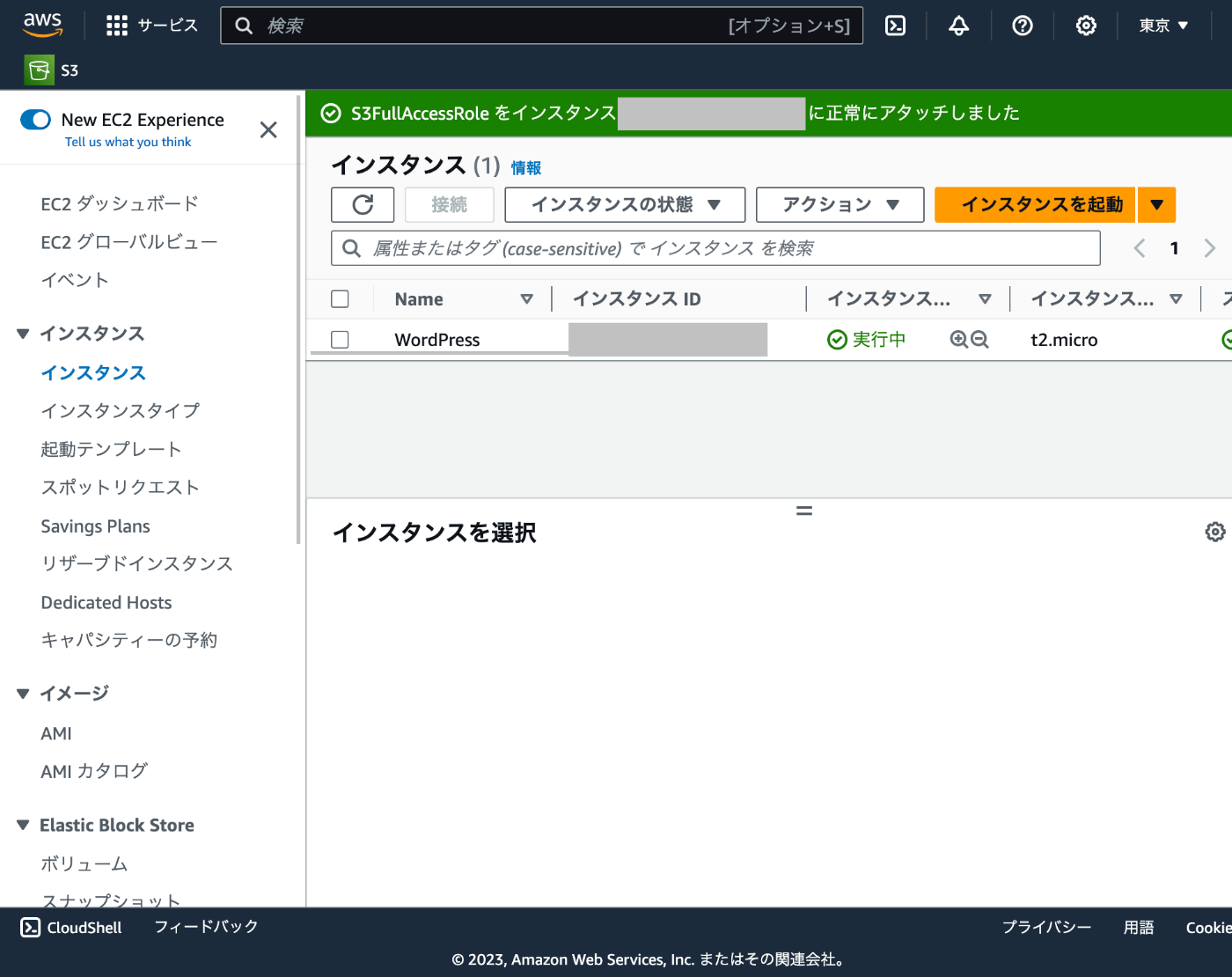The image size is (1232, 977).
Task: Collapse the Elastic Block Store section
Action: coord(23,825)
